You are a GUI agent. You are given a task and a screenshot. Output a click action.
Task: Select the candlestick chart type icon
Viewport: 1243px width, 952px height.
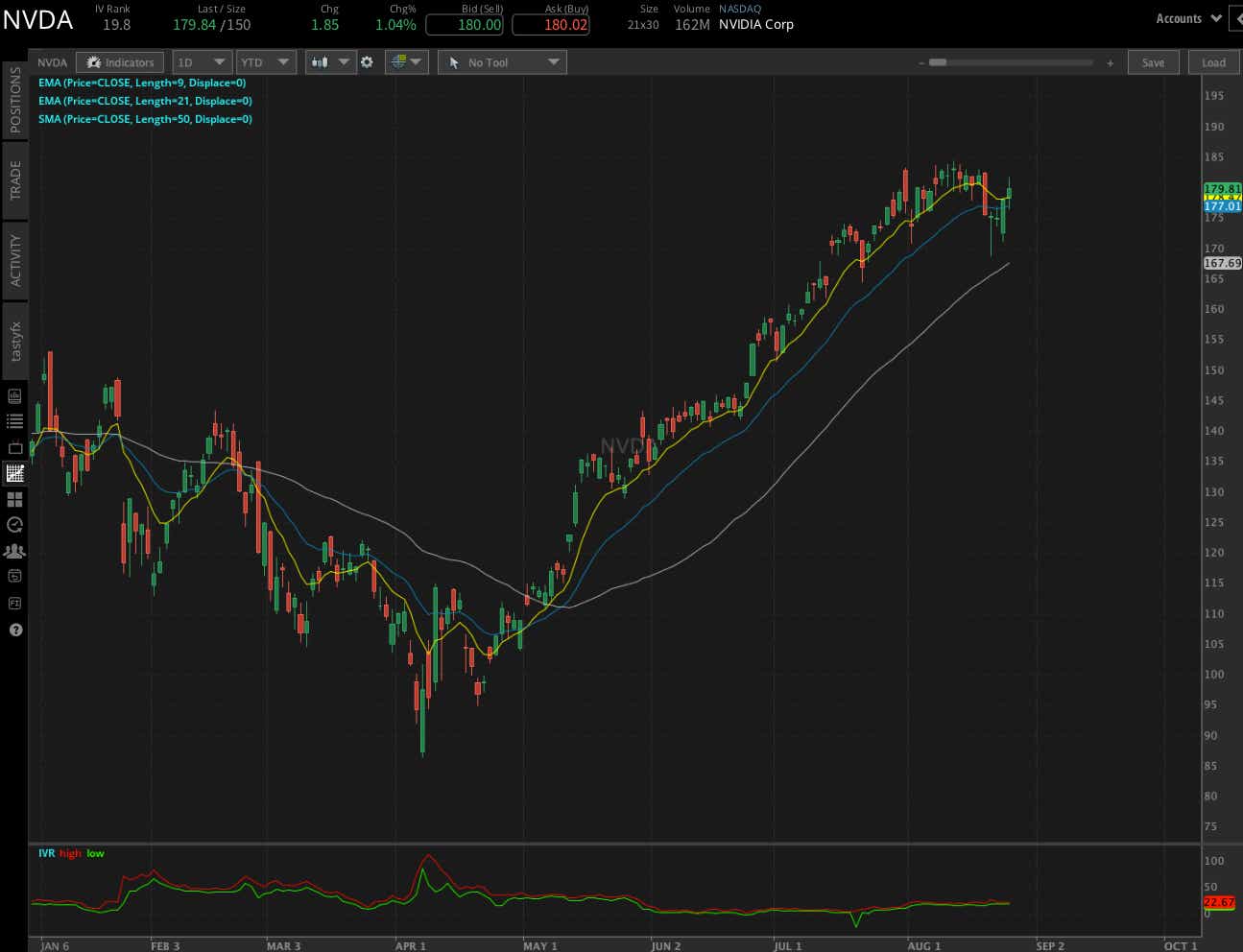321,61
